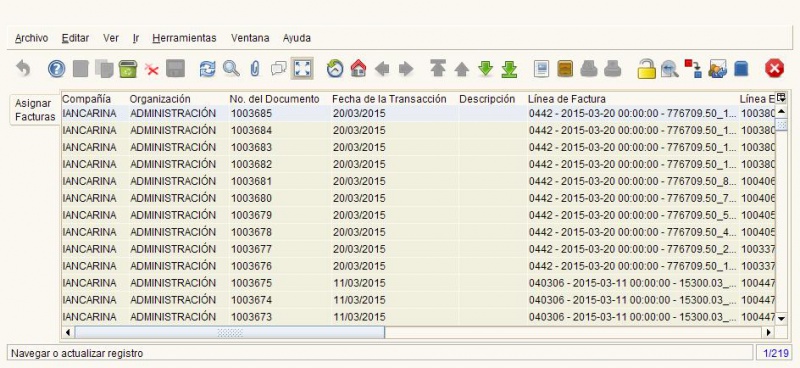800x368 pixels.
Task: Toggle the grid view toggle icon
Action: coord(302,68)
